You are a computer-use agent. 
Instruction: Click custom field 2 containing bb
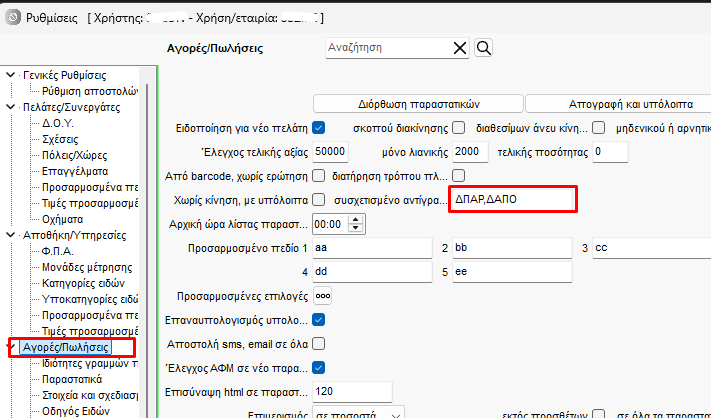(x=512, y=248)
